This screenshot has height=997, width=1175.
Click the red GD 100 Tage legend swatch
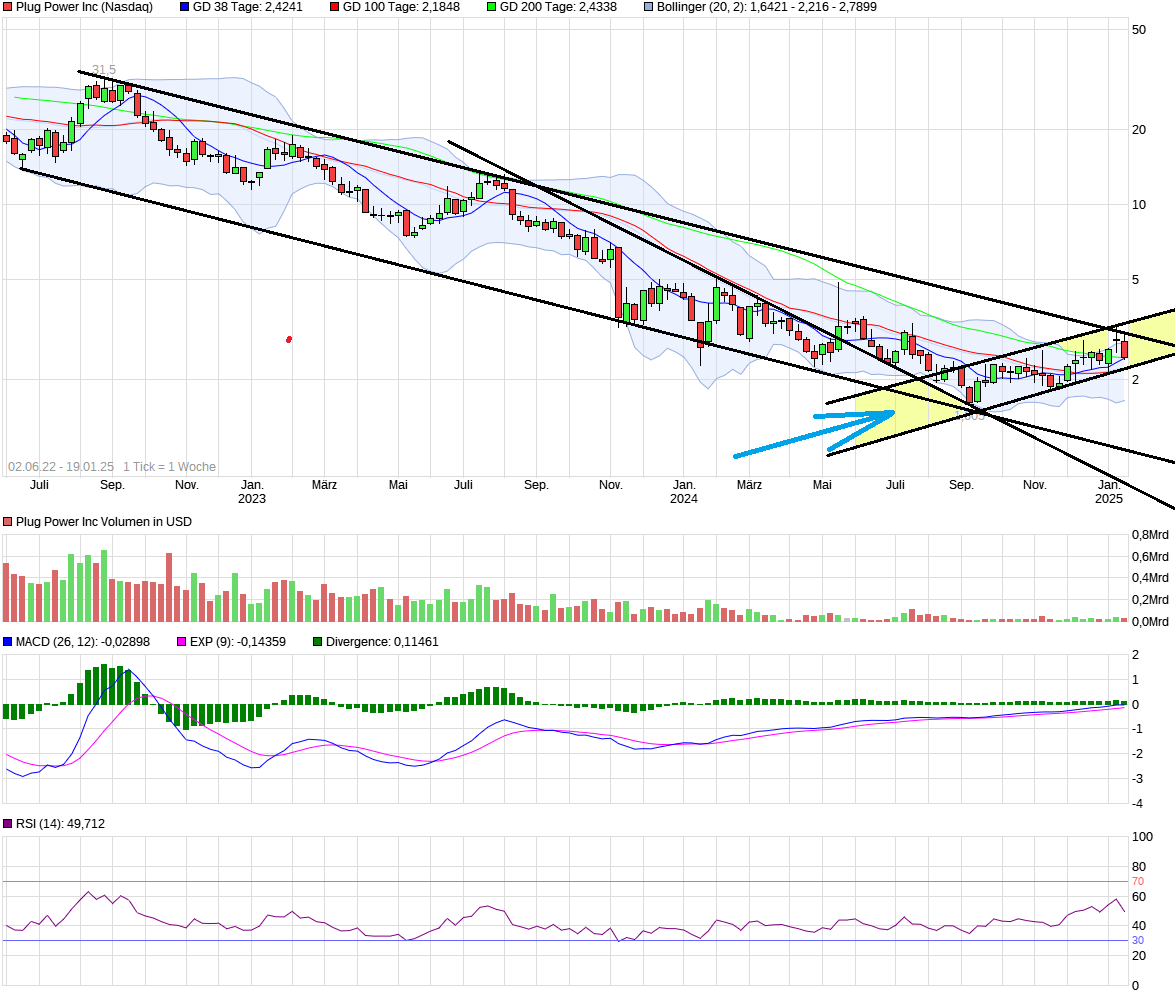334,7
